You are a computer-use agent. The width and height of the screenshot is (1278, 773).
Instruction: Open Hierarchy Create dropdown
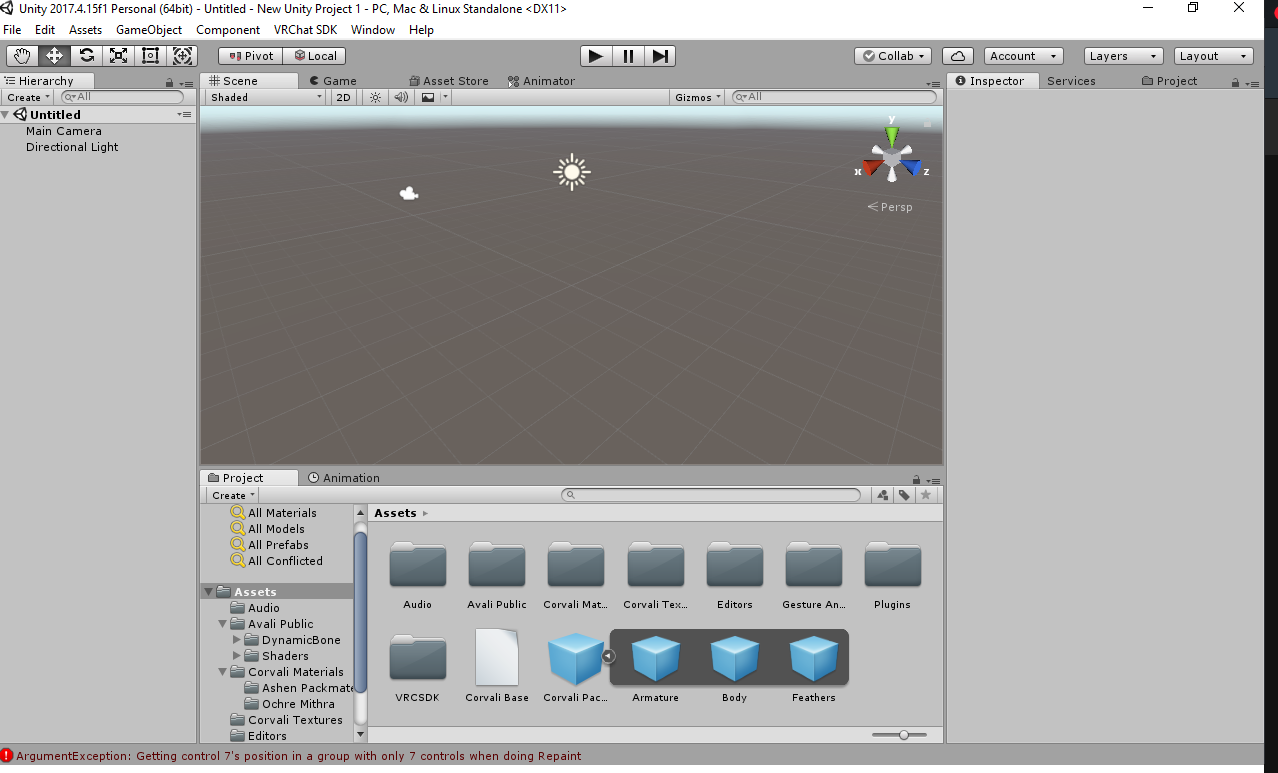point(28,97)
